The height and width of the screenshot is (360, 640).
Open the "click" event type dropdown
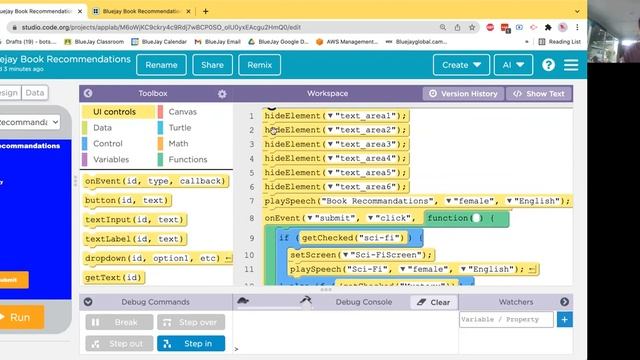point(371,218)
